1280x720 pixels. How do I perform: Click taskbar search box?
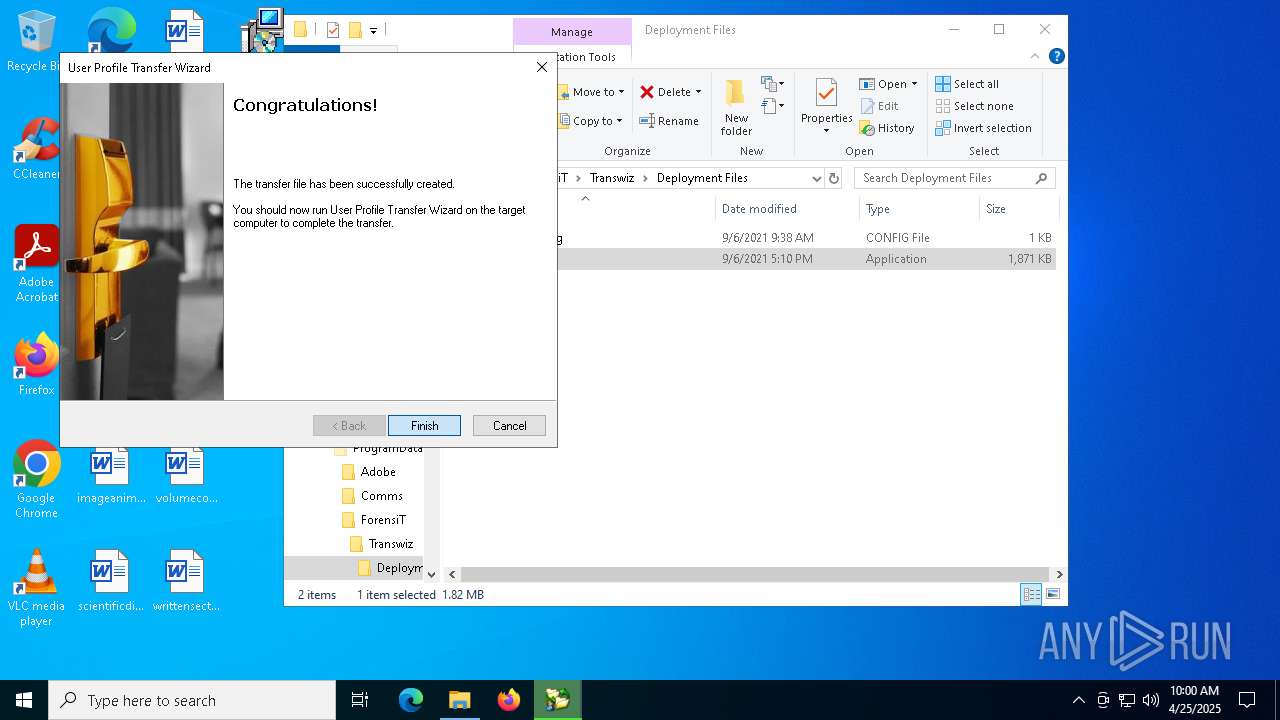pos(192,700)
